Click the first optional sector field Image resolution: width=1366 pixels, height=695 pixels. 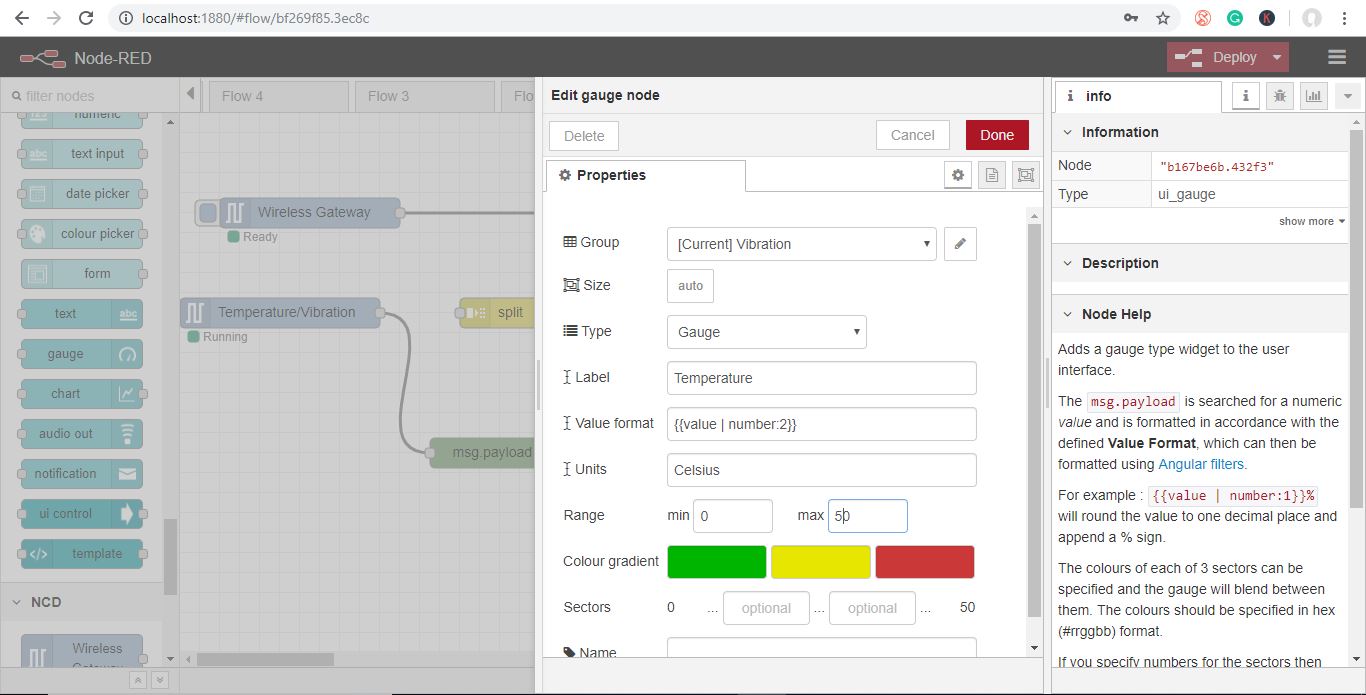click(x=766, y=608)
